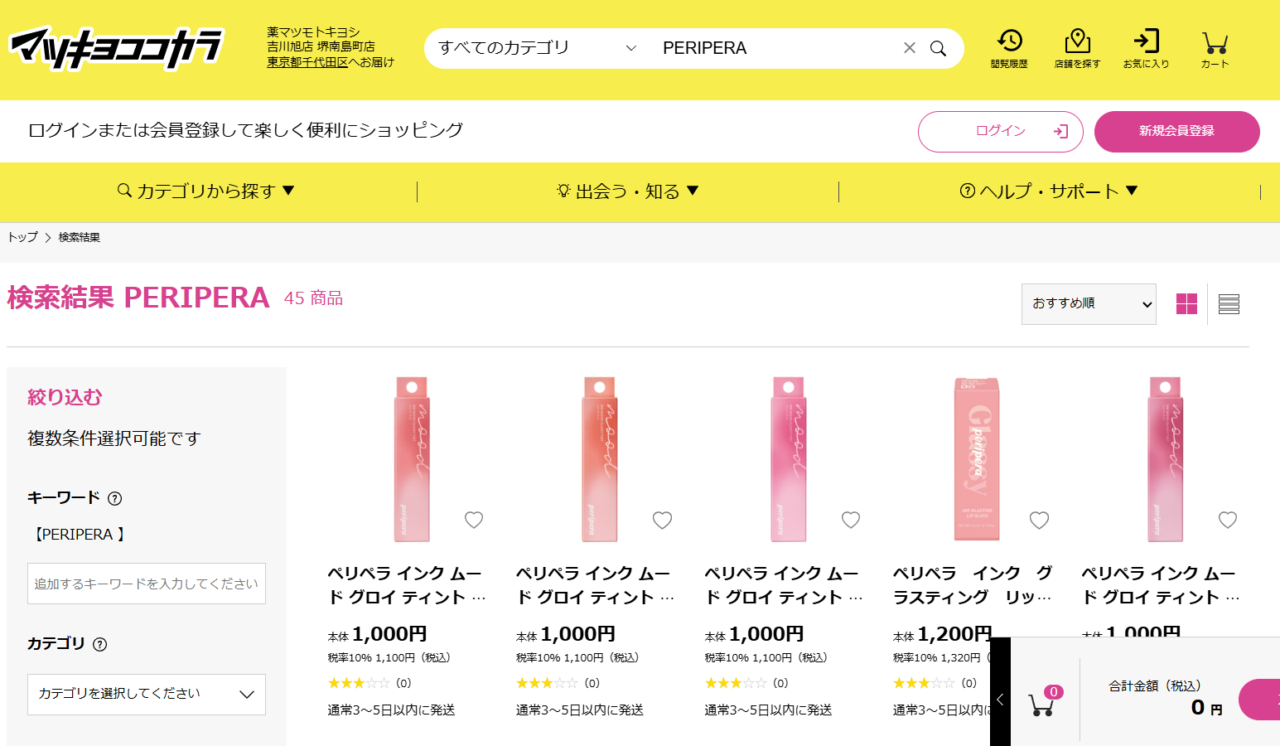
Task: Open the fifth product title link
Action: pos(1161,585)
